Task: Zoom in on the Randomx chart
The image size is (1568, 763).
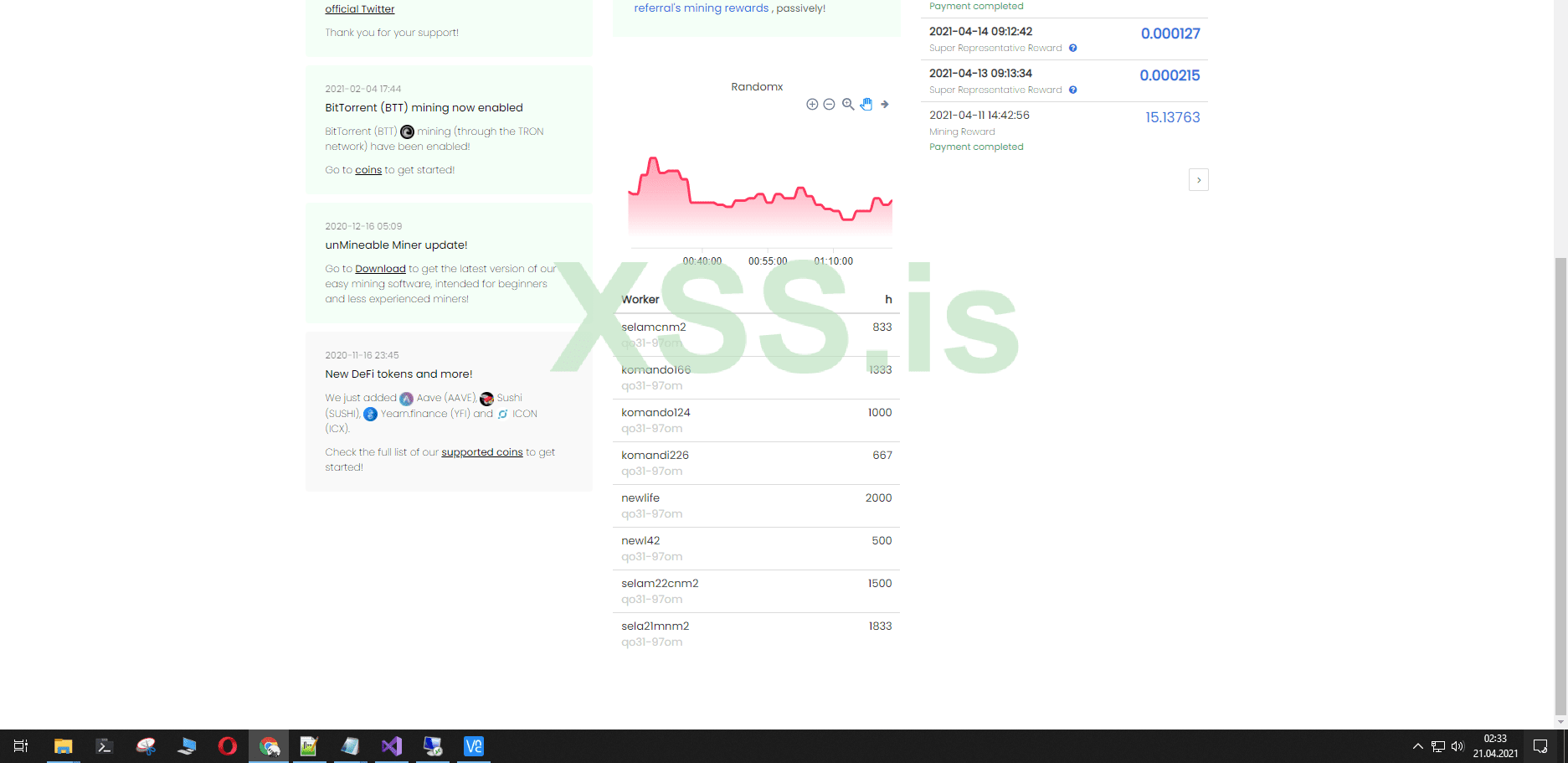Action: coord(812,105)
